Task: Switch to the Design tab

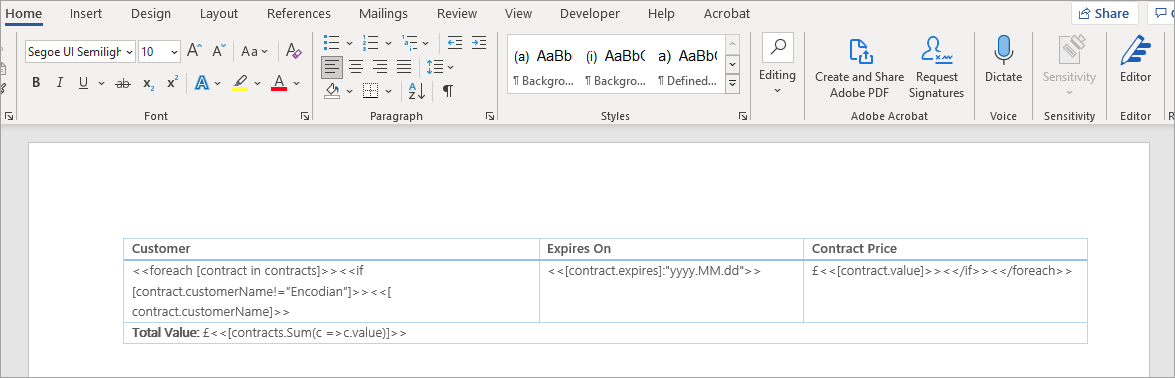Action: click(x=151, y=14)
